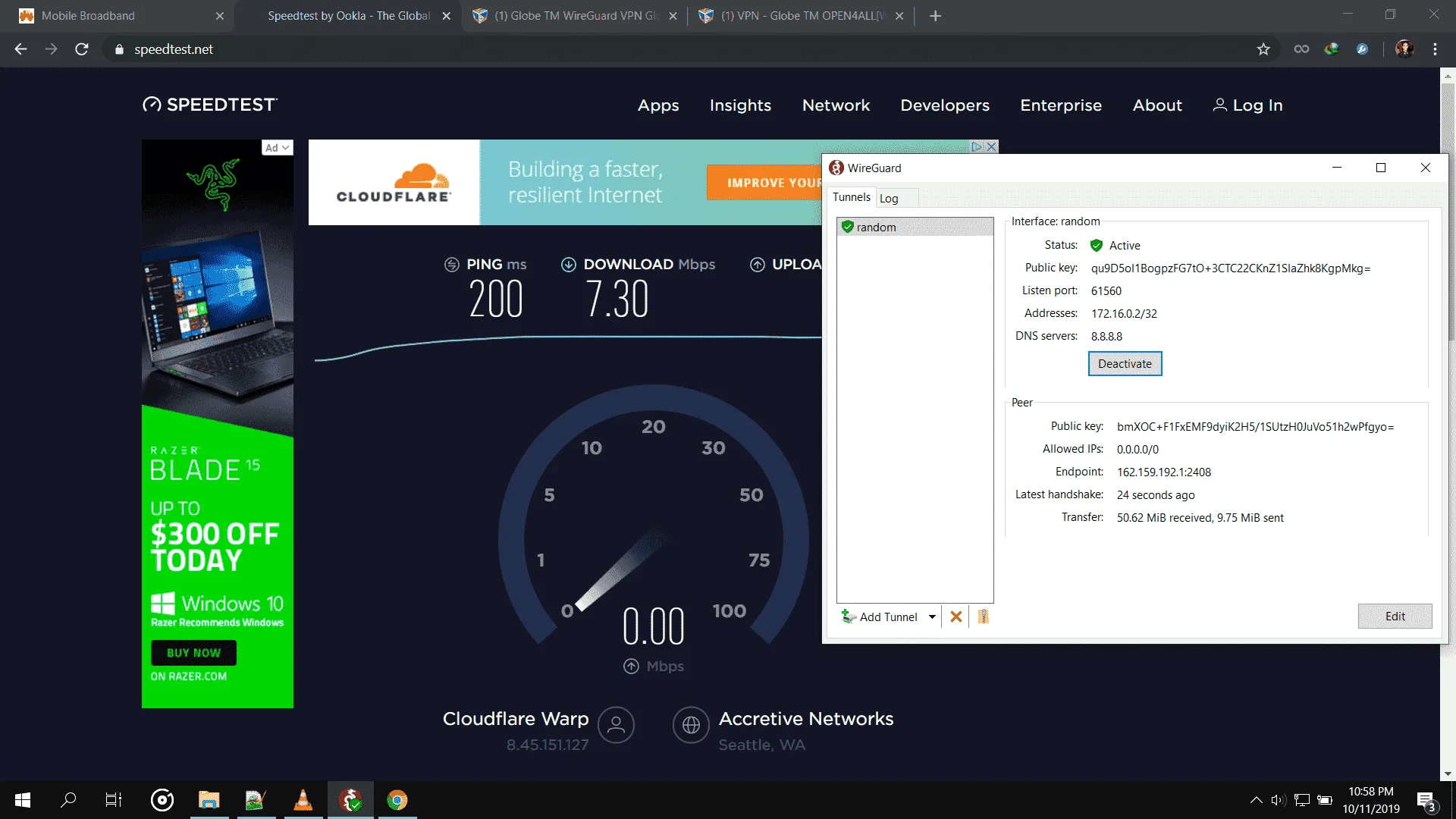Open Windows taskbar search

click(68, 800)
